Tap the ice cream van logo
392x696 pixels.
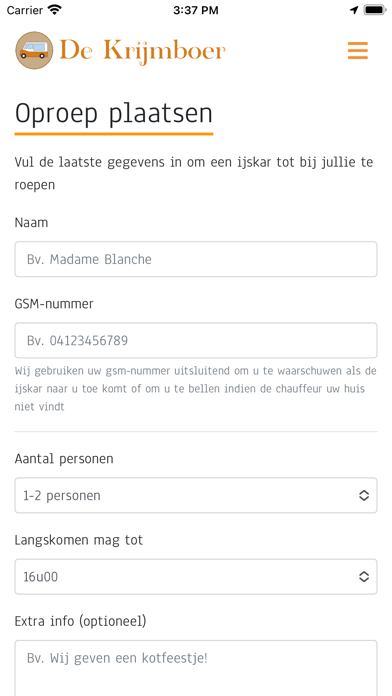tap(34, 50)
